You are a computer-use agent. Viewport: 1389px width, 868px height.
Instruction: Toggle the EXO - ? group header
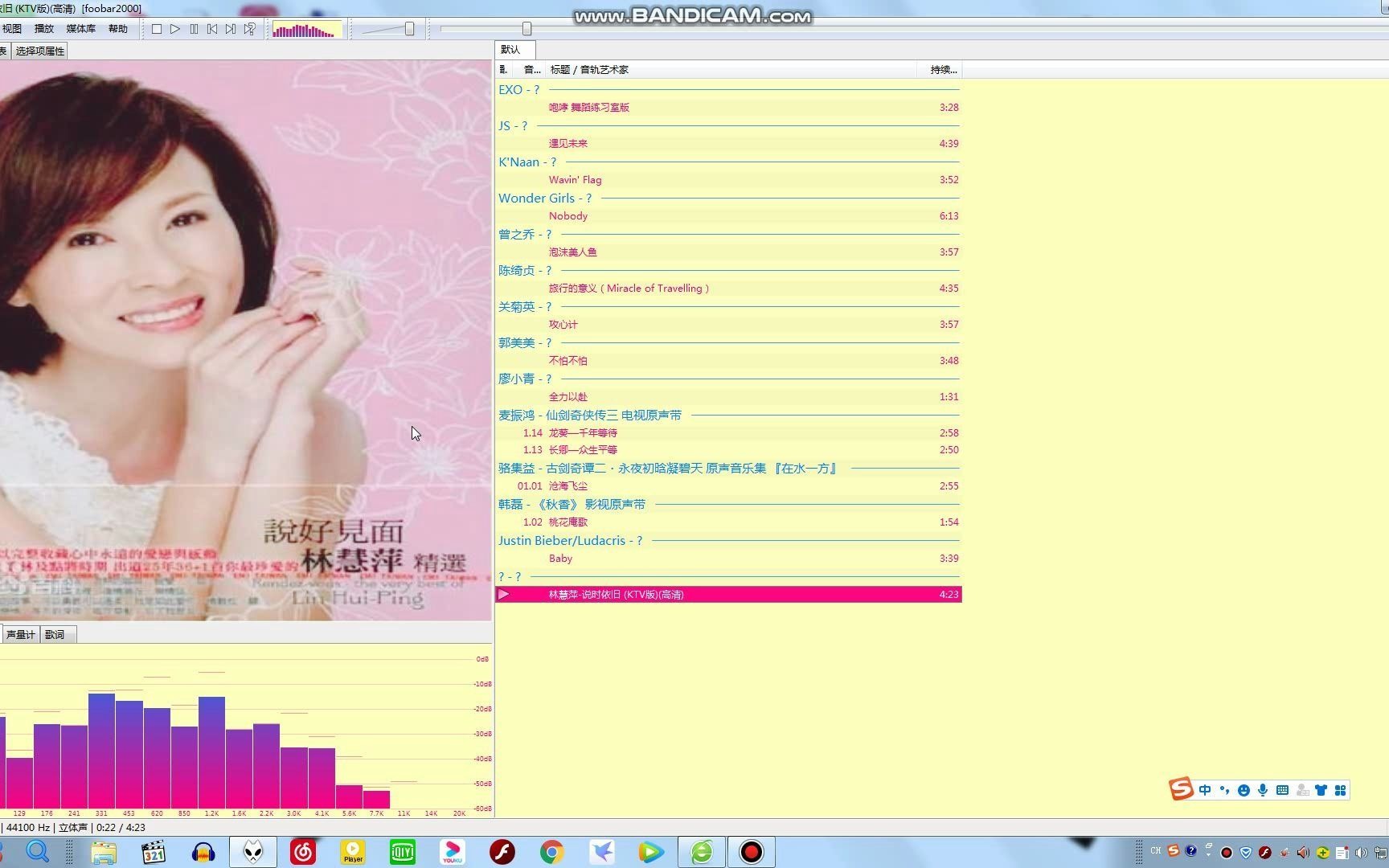(728, 90)
